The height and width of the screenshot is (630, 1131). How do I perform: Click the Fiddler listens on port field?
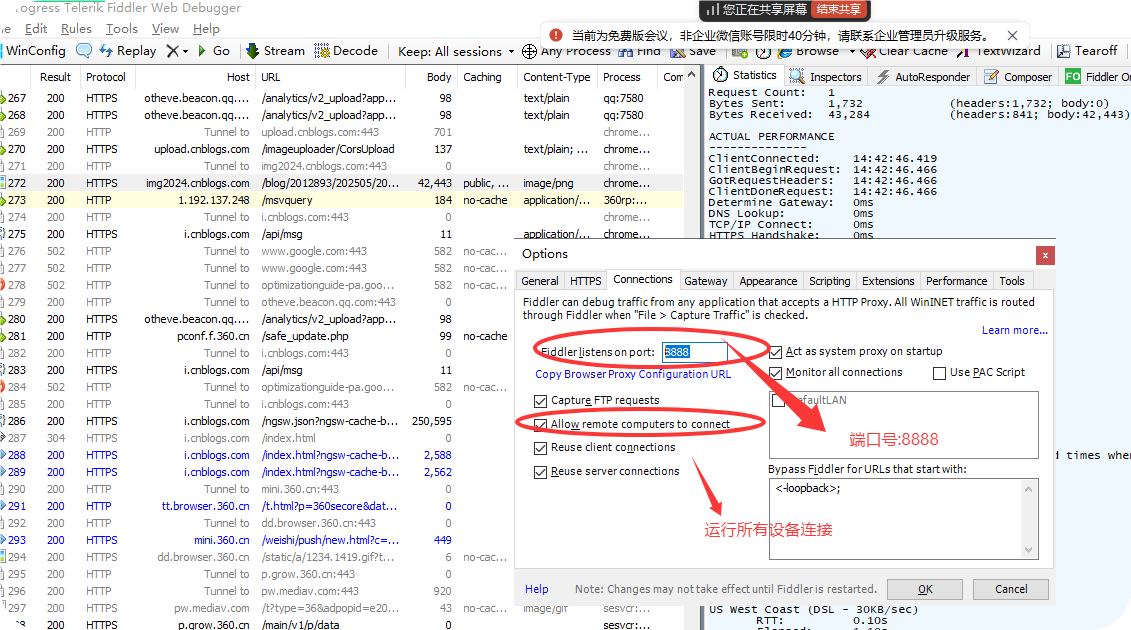pos(694,352)
